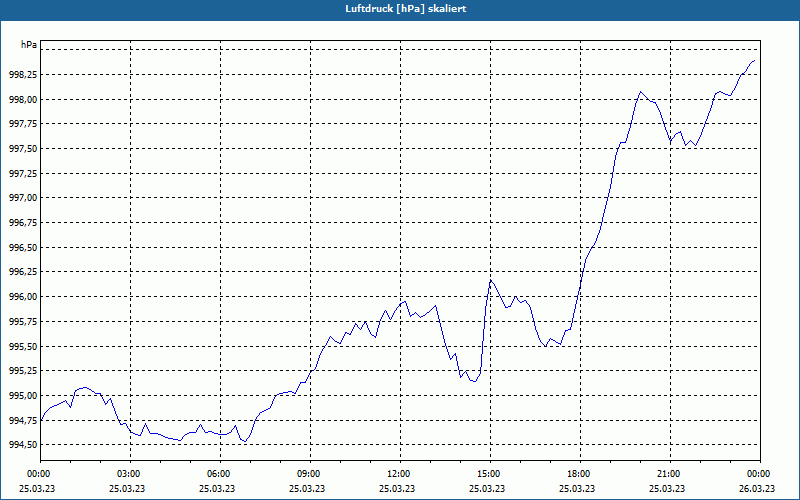Click the title 'Luftdruck [hPa] skaliert'
Viewport: 800px width, 500px height.
pyautogui.click(x=405, y=9)
